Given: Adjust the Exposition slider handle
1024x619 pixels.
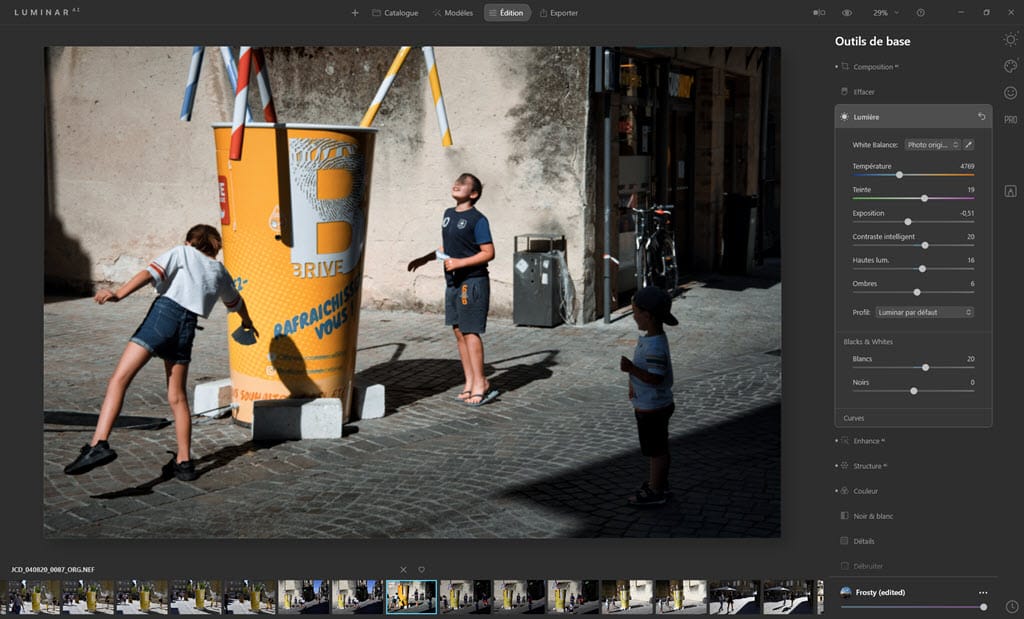Looking at the screenshot, I should pos(908,222).
